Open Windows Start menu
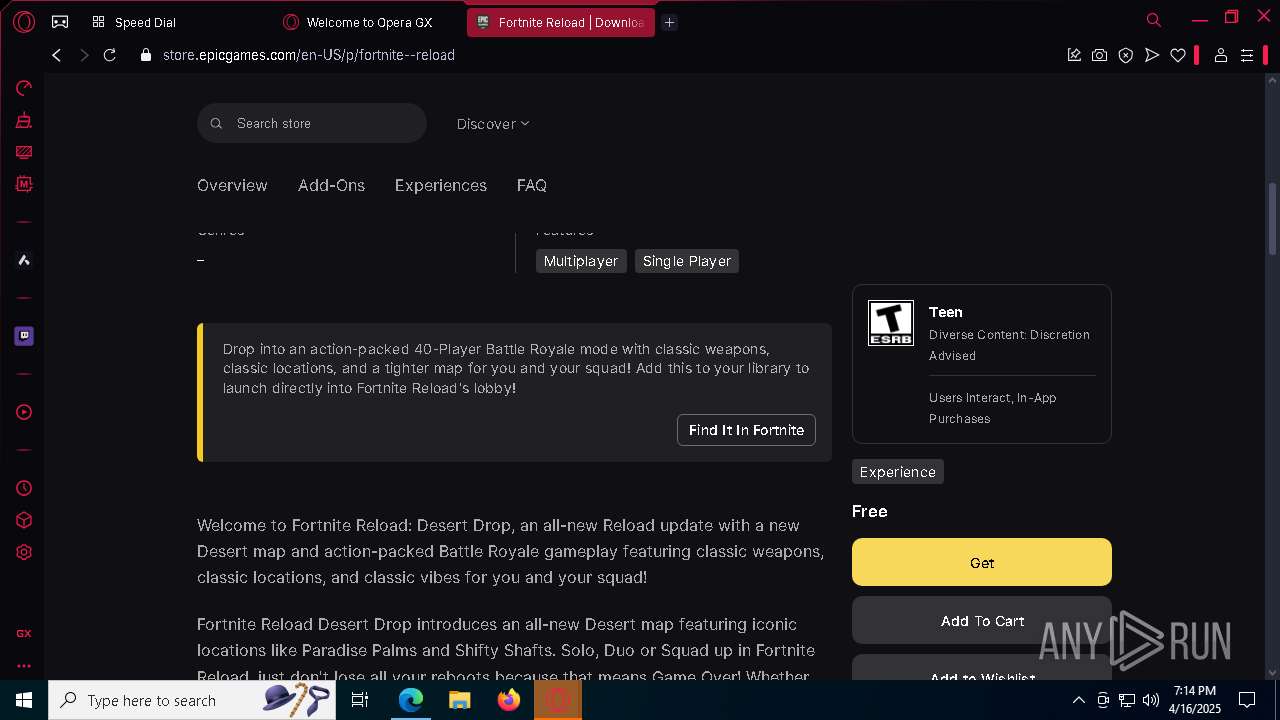The height and width of the screenshot is (720, 1280). (24, 700)
